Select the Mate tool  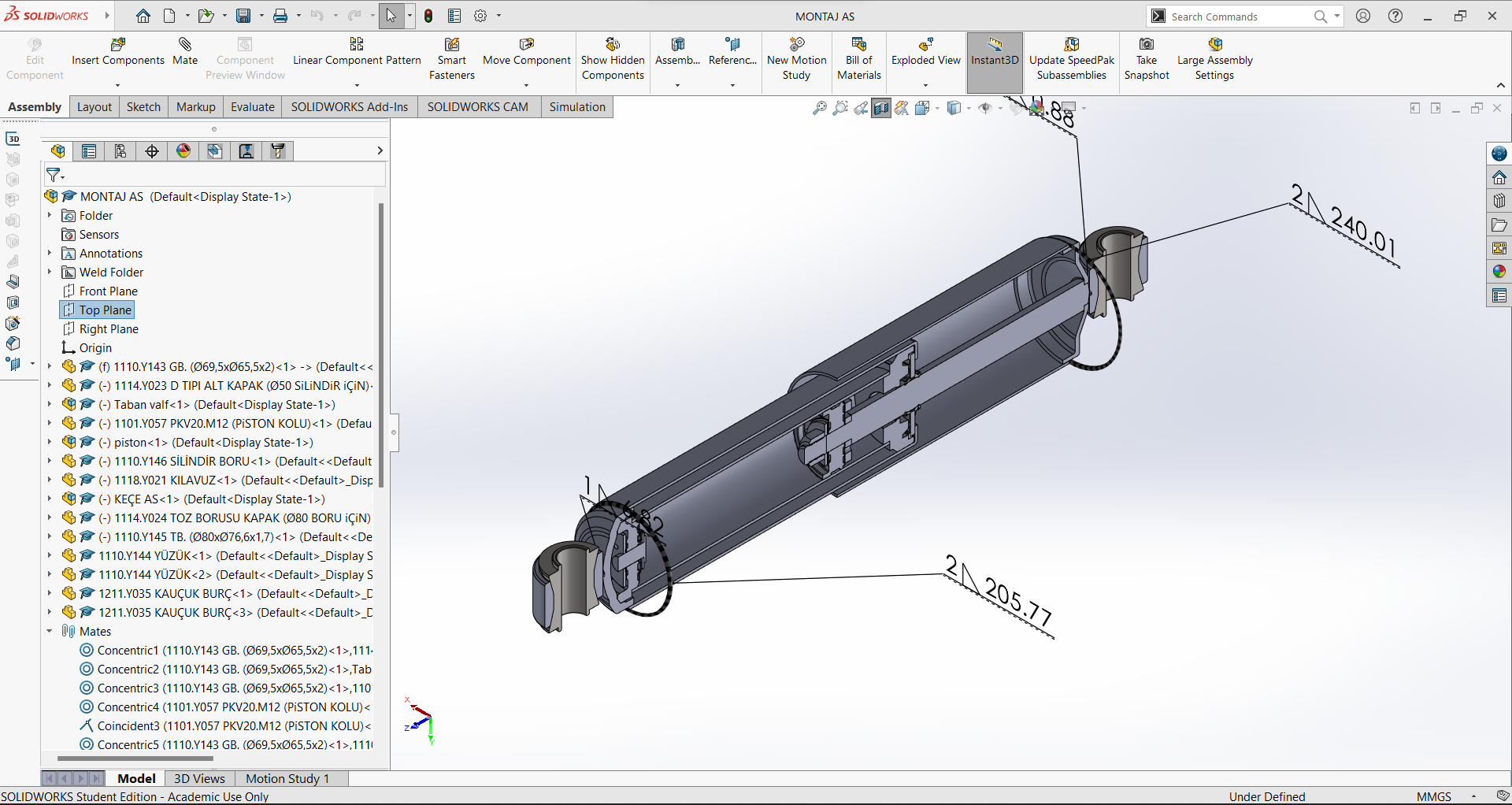185,52
